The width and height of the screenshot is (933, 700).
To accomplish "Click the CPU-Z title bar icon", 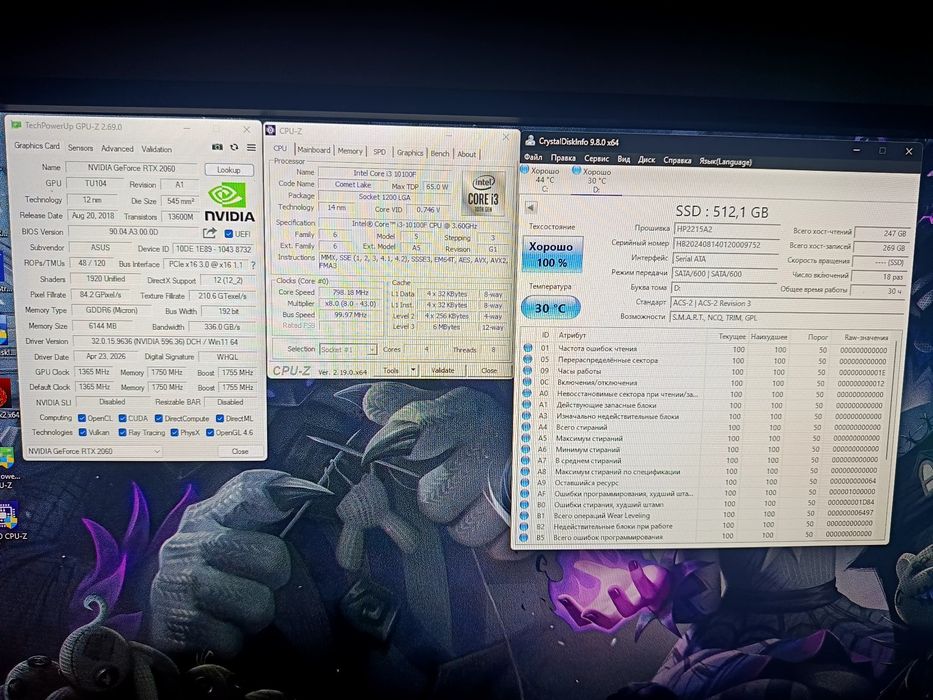I will [x=271, y=130].
